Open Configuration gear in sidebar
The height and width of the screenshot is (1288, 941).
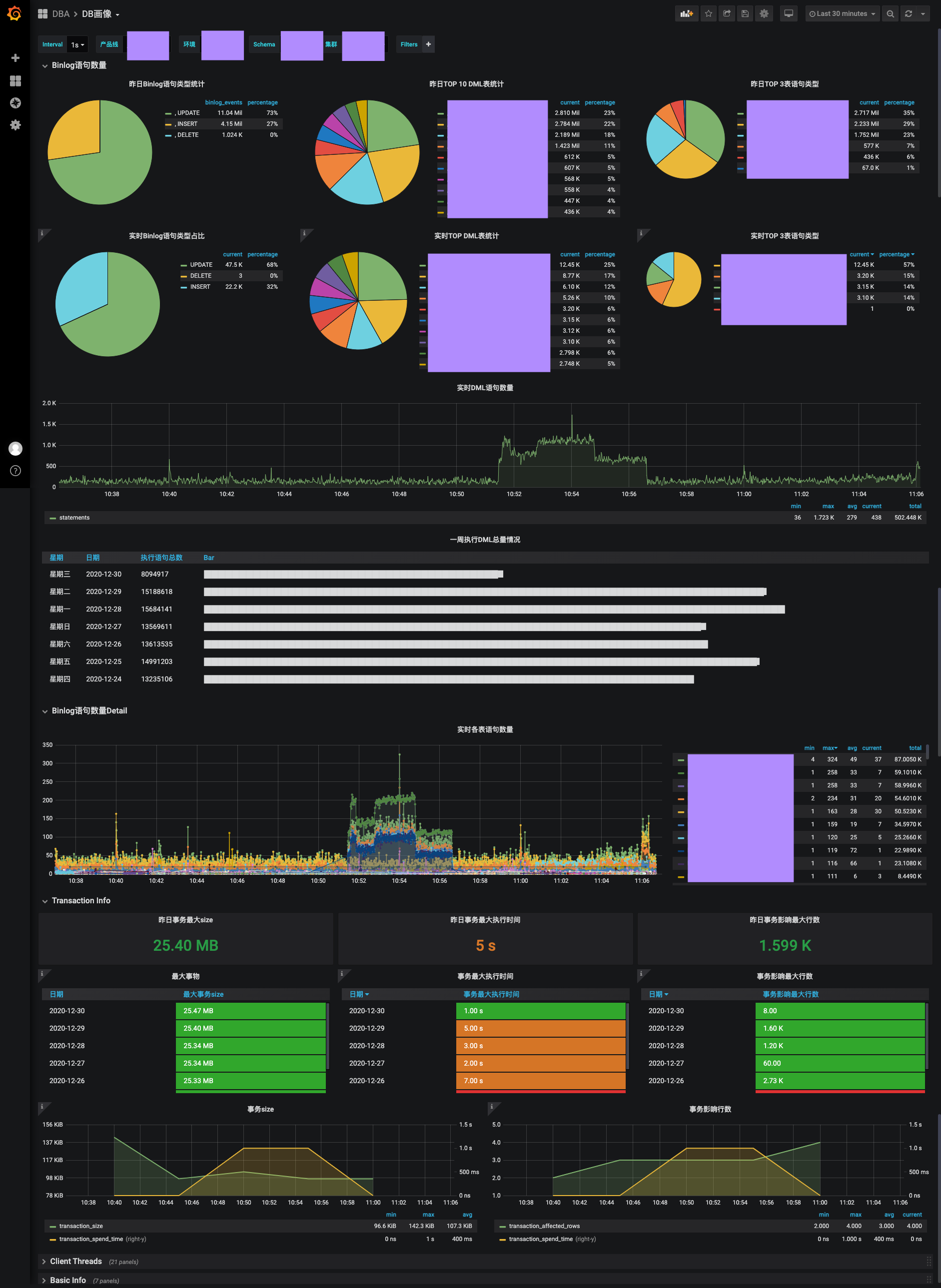[x=15, y=125]
